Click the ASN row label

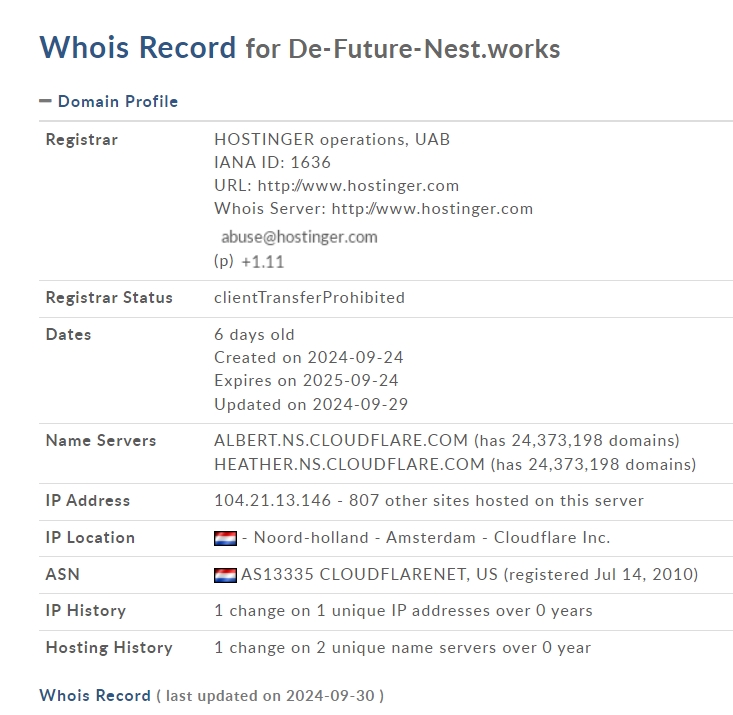pyautogui.click(x=63, y=574)
